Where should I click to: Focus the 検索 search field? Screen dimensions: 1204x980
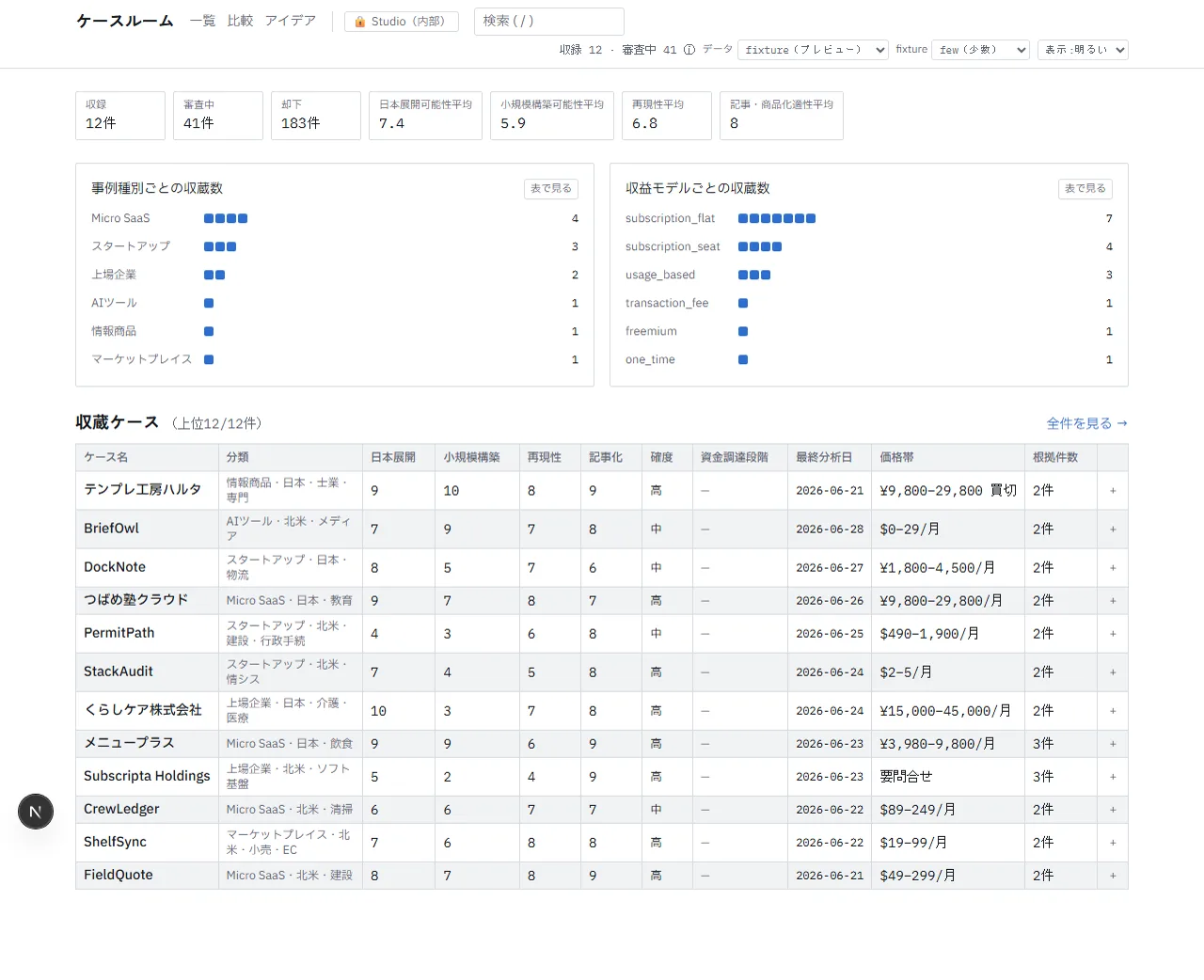[549, 21]
